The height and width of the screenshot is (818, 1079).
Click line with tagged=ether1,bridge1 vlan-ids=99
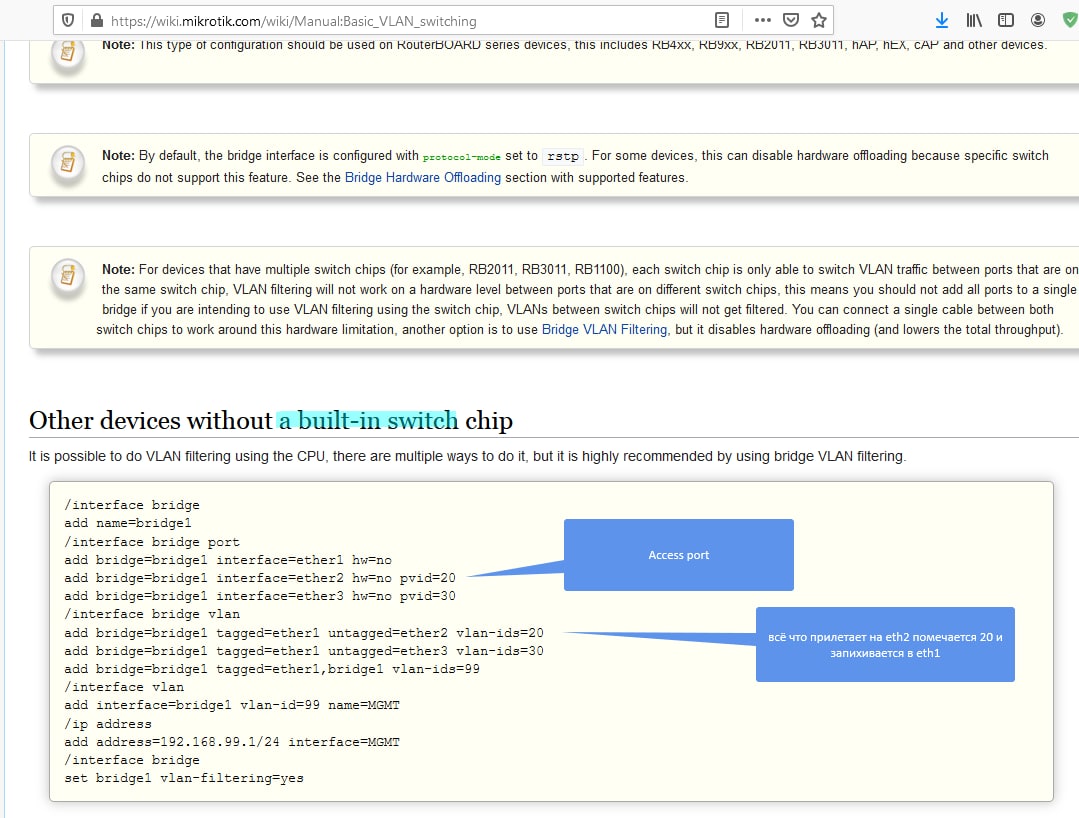coord(272,669)
